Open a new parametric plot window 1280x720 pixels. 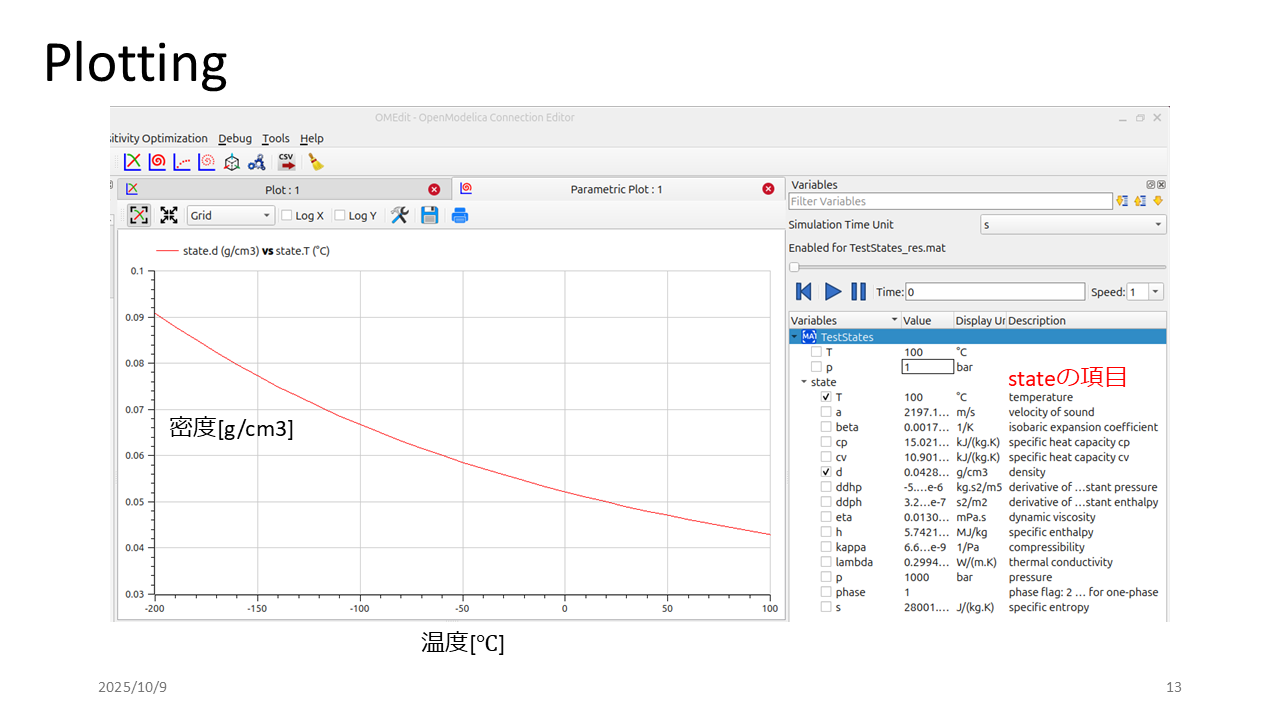tap(157, 162)
